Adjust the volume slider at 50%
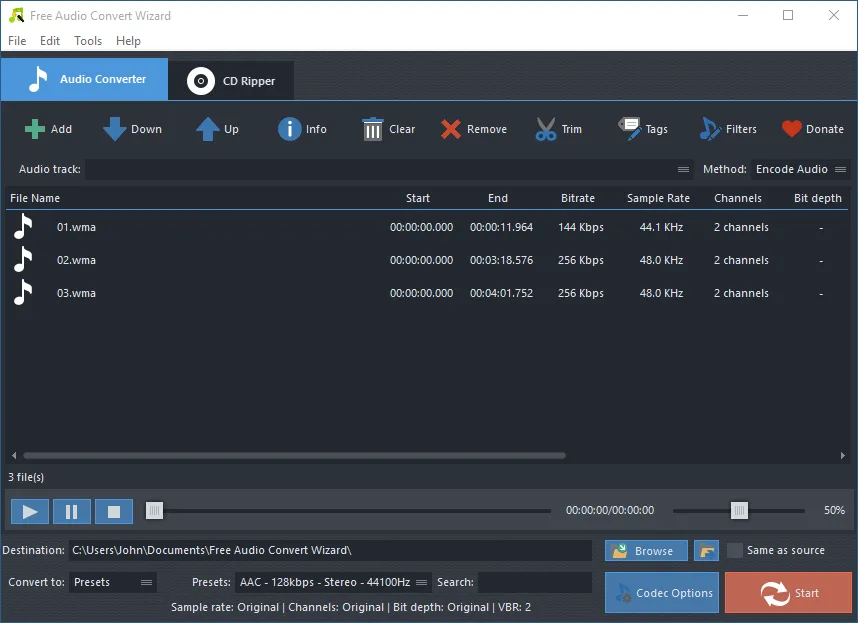Screen dimensions: 858x623 pos(739,510)
